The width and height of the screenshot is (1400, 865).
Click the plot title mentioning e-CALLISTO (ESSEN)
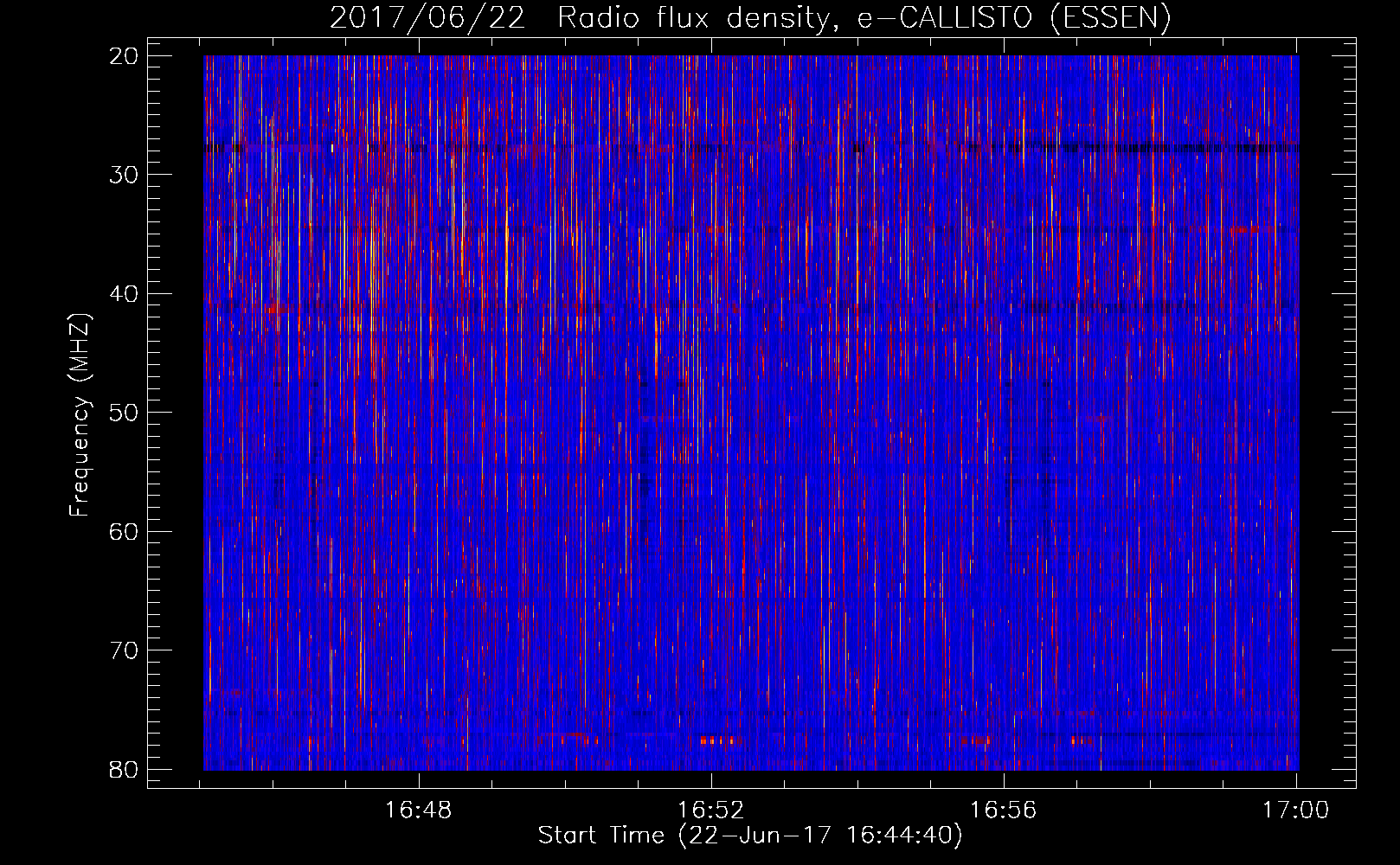[750, 18]
